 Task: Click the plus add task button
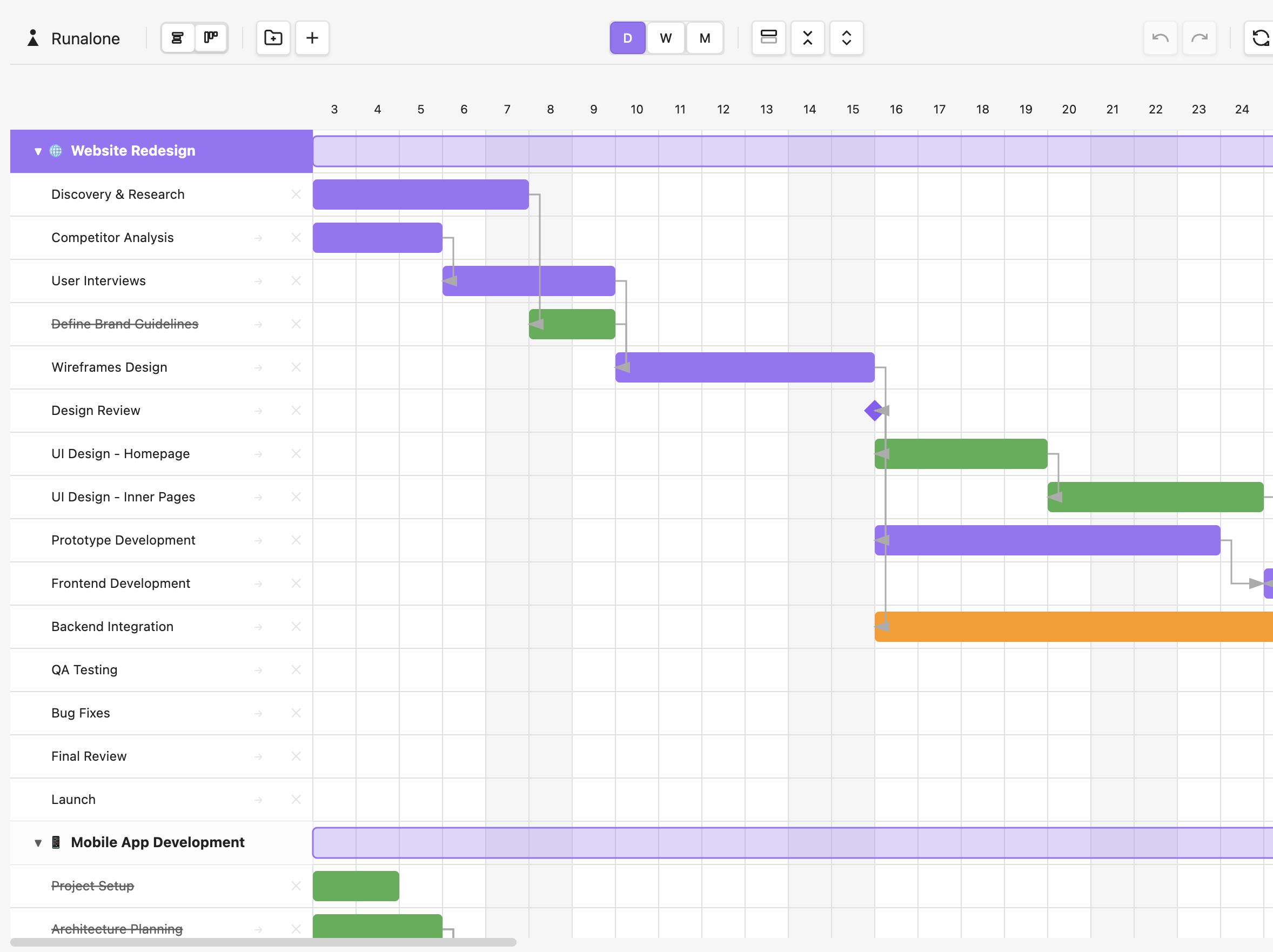312,38
